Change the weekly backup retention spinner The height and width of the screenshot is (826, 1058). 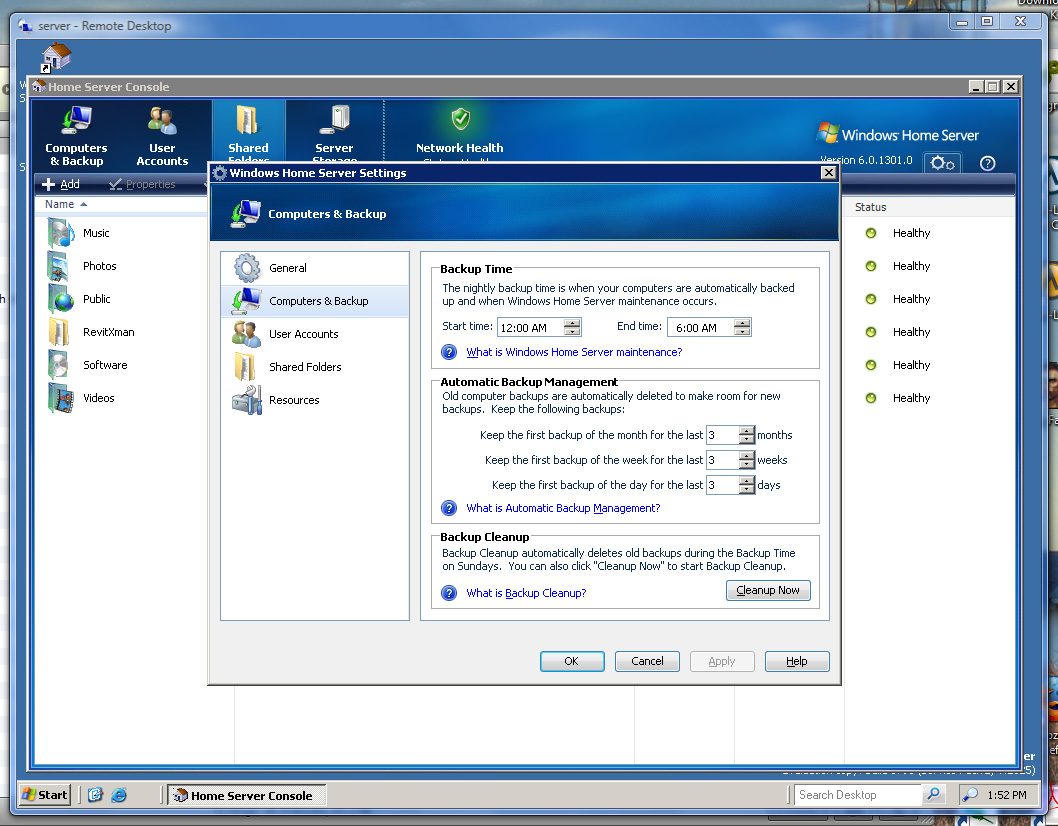747,460
